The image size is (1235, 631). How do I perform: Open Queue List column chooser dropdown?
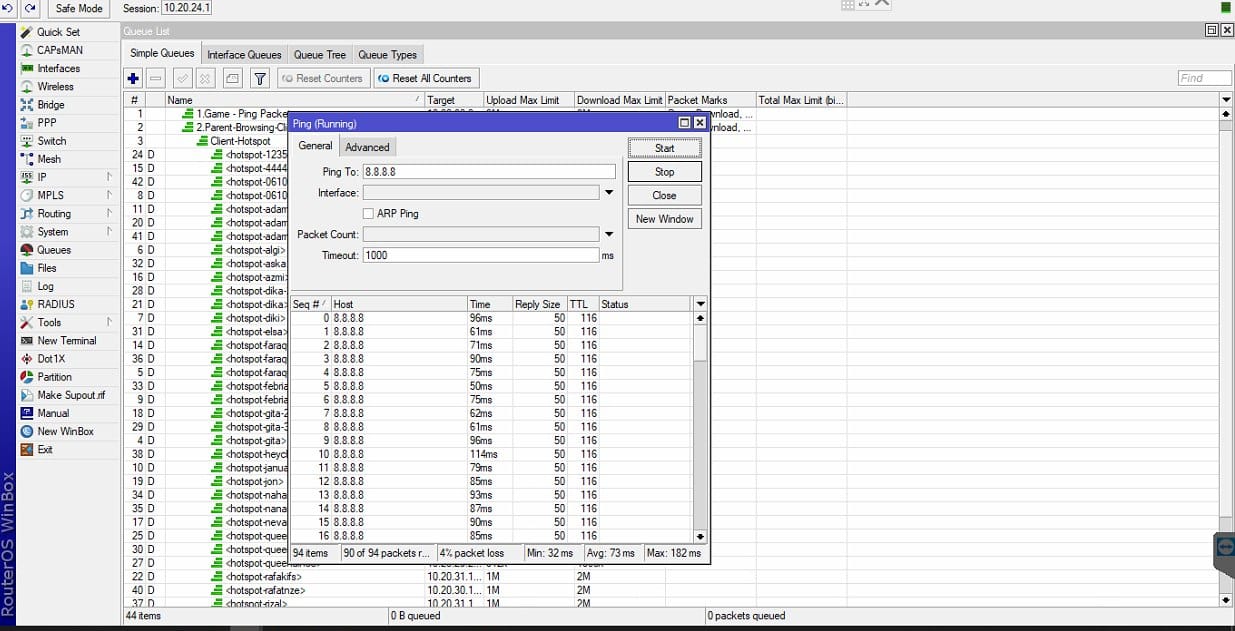tap(1226, 100)
